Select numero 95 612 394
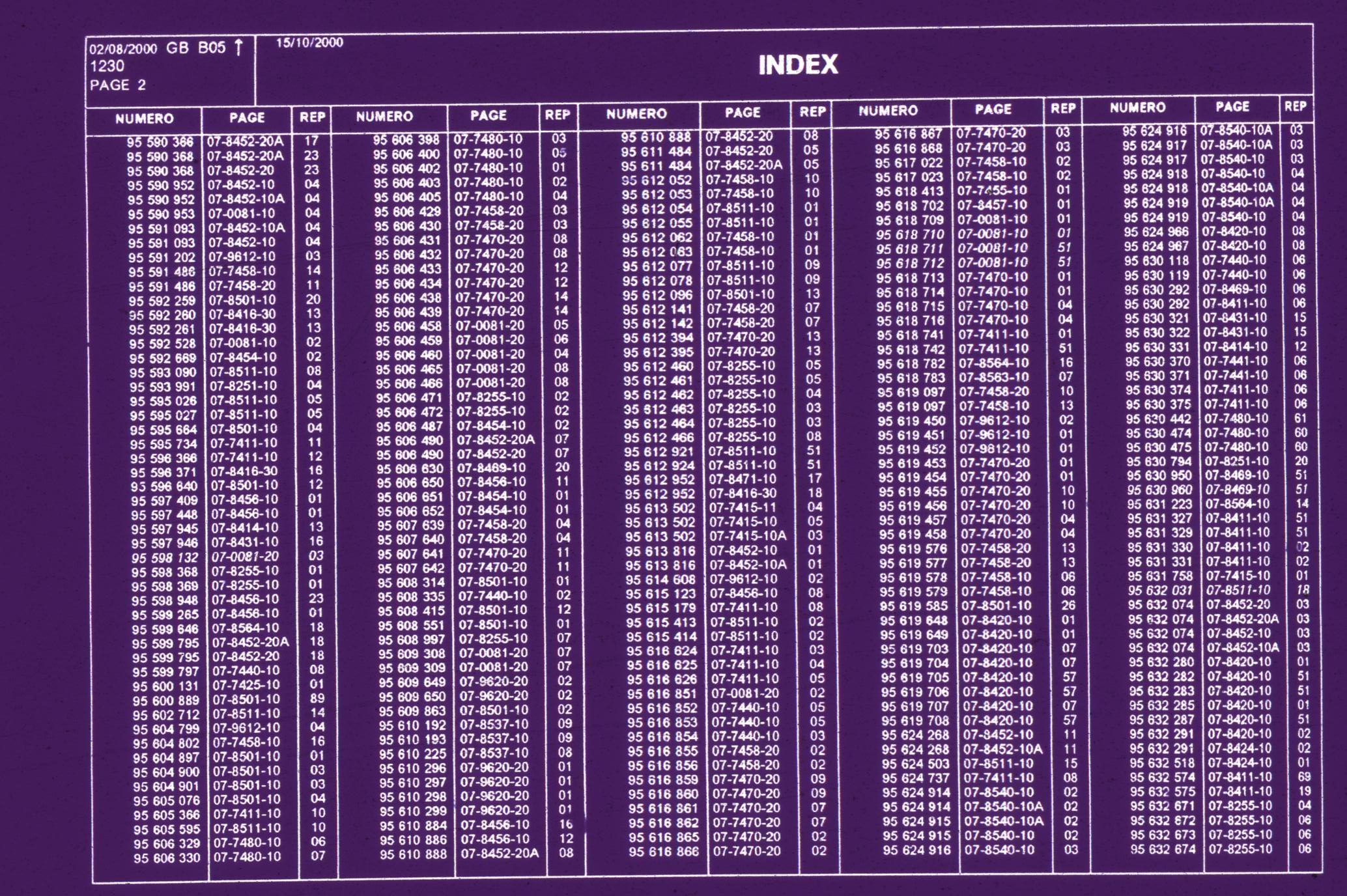Image resolution: width=1347 pixels, height=896 pixels. click(658, 338)
